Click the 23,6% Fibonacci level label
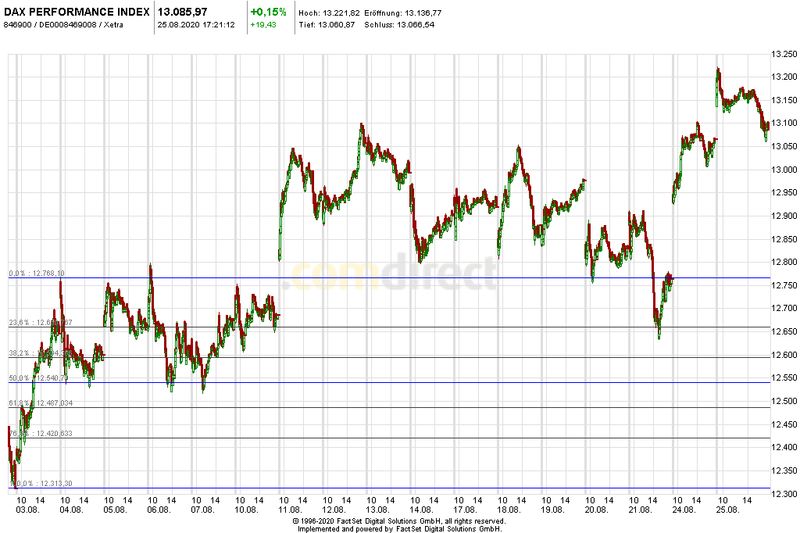This screenshot has width=800, height=533. click(41, 322)
